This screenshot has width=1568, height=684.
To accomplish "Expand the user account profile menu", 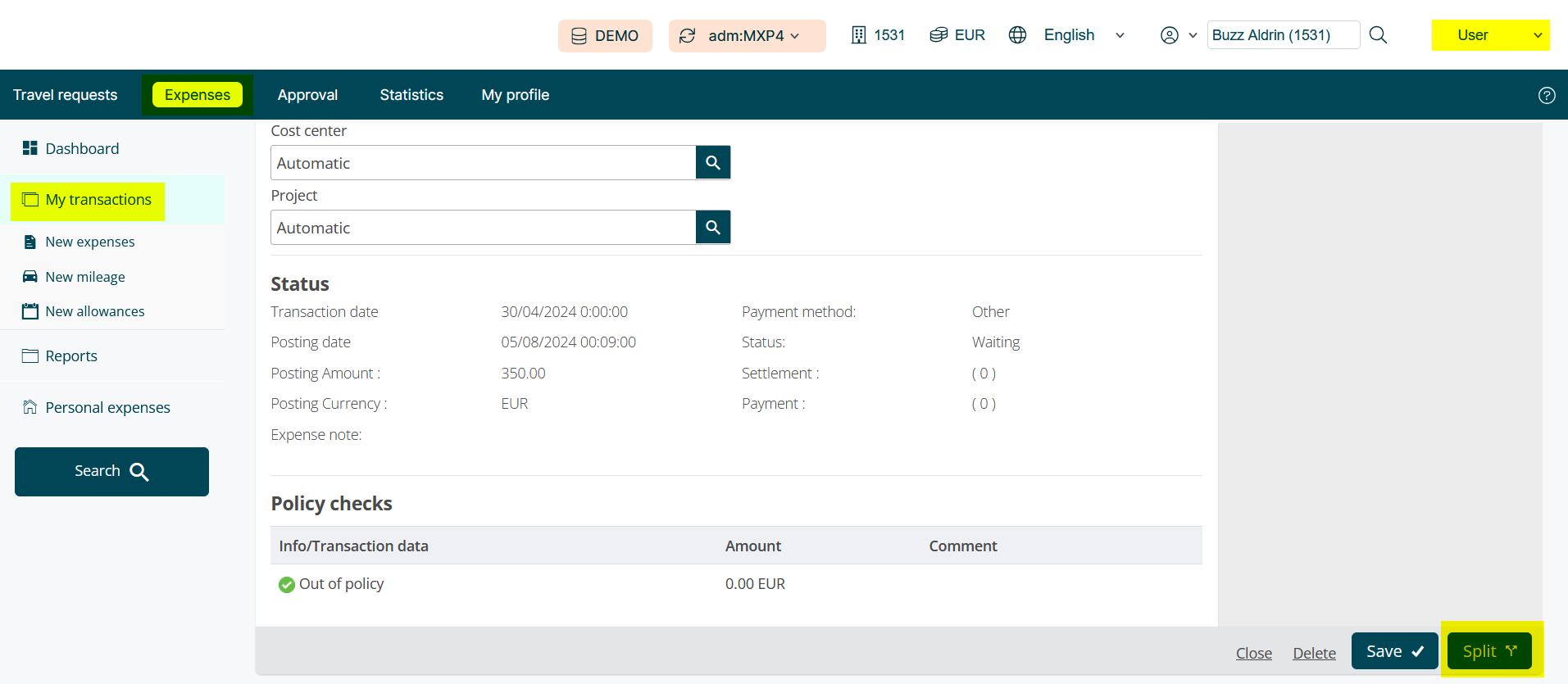I will coord(1178,35).
